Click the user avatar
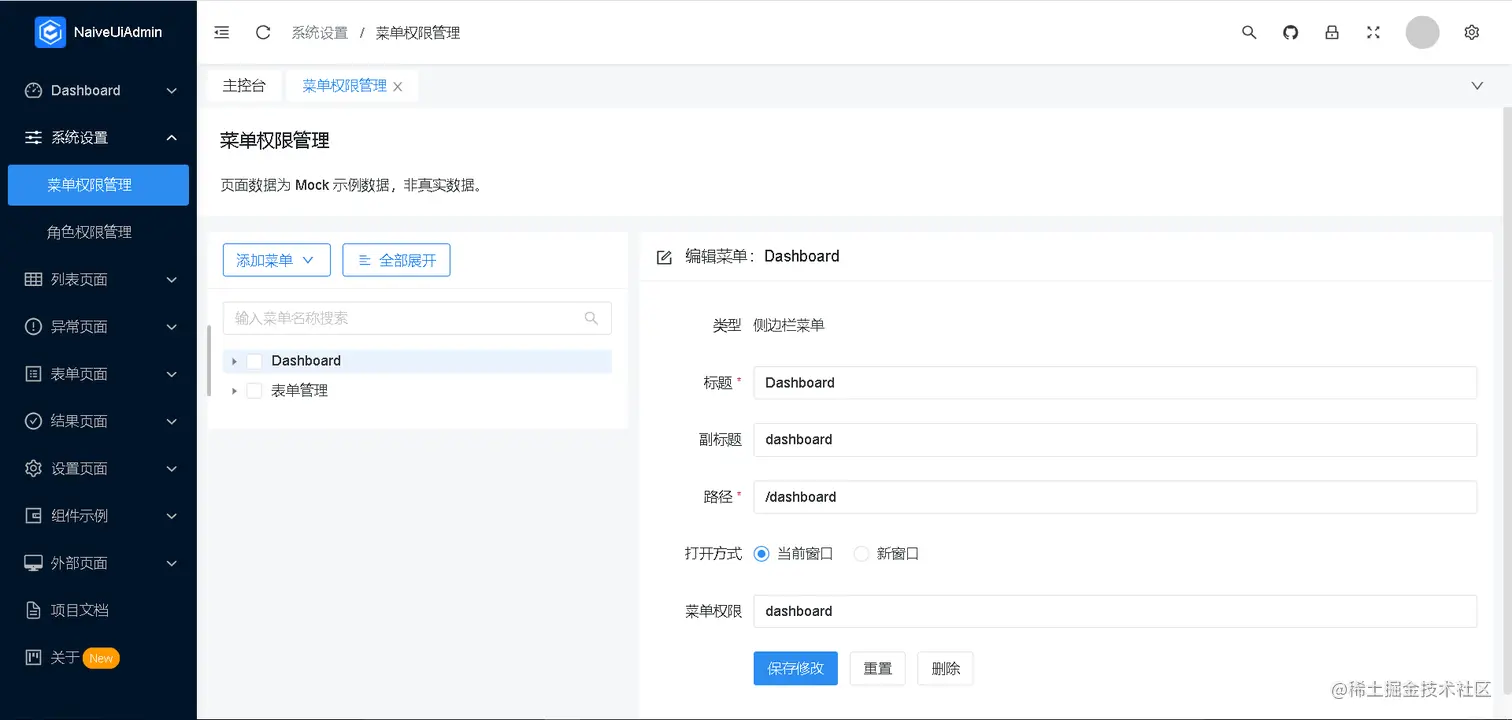This screenshot has height=720, width=1512. [x=1422, y=32]
